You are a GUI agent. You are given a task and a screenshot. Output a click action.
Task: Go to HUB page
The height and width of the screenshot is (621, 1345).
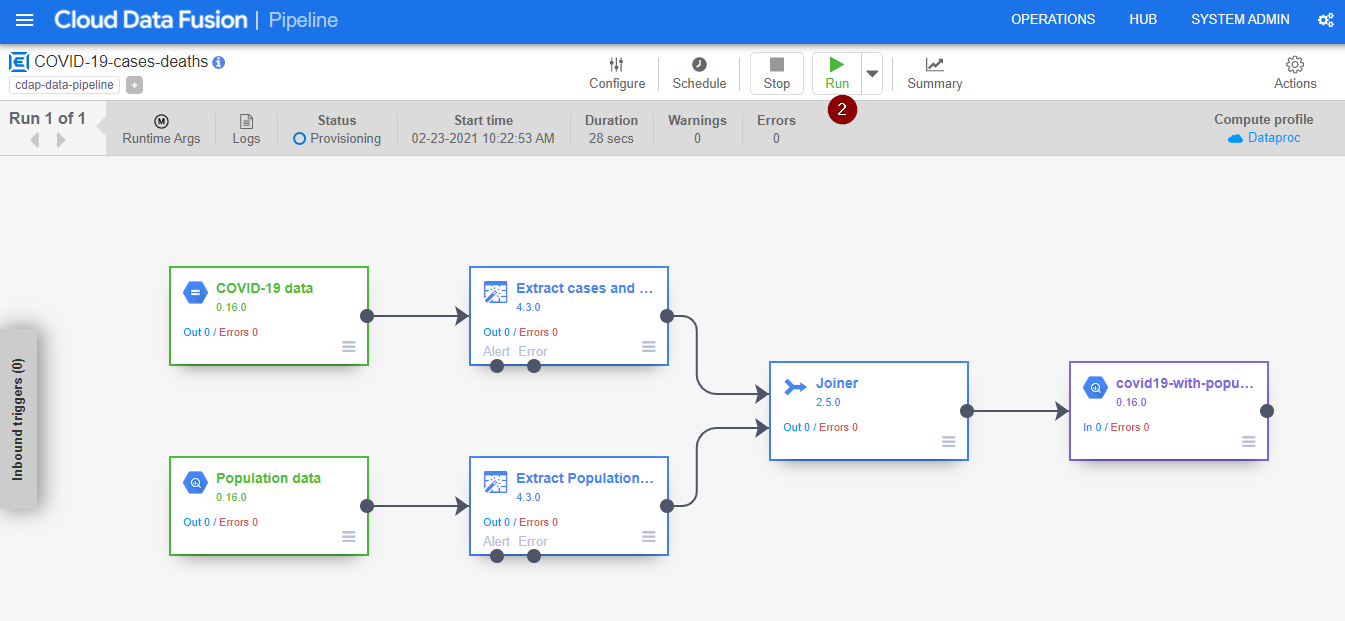pyautogui.click(x=1143, y=20)
